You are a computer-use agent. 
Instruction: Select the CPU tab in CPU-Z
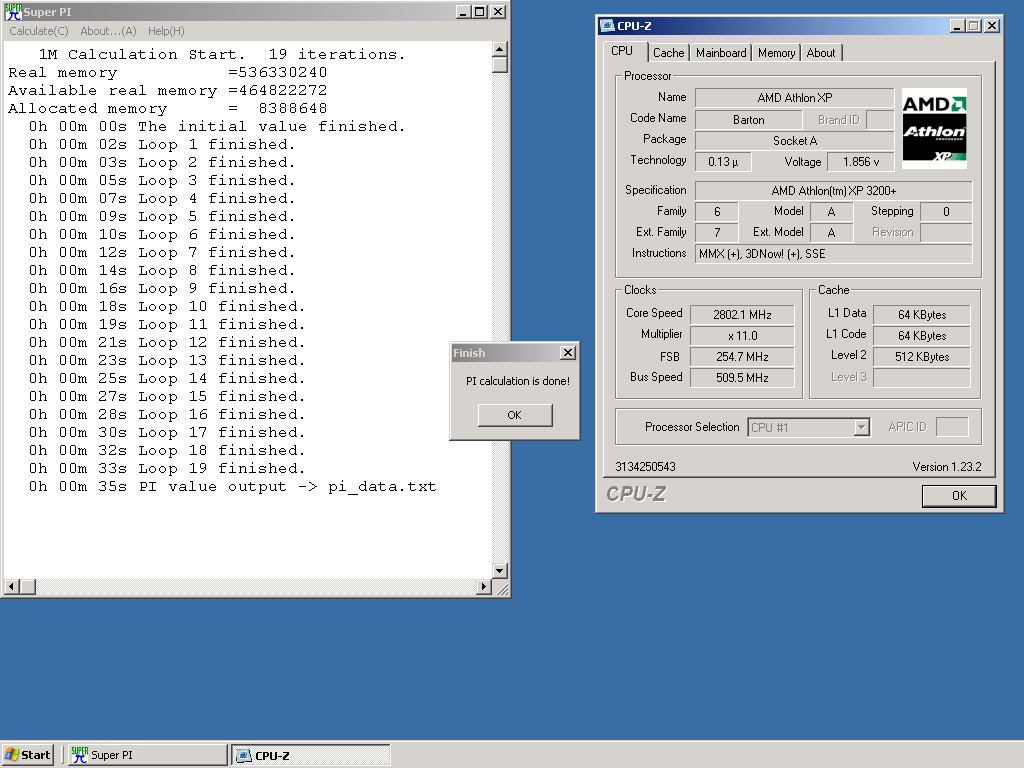point(622,51)
